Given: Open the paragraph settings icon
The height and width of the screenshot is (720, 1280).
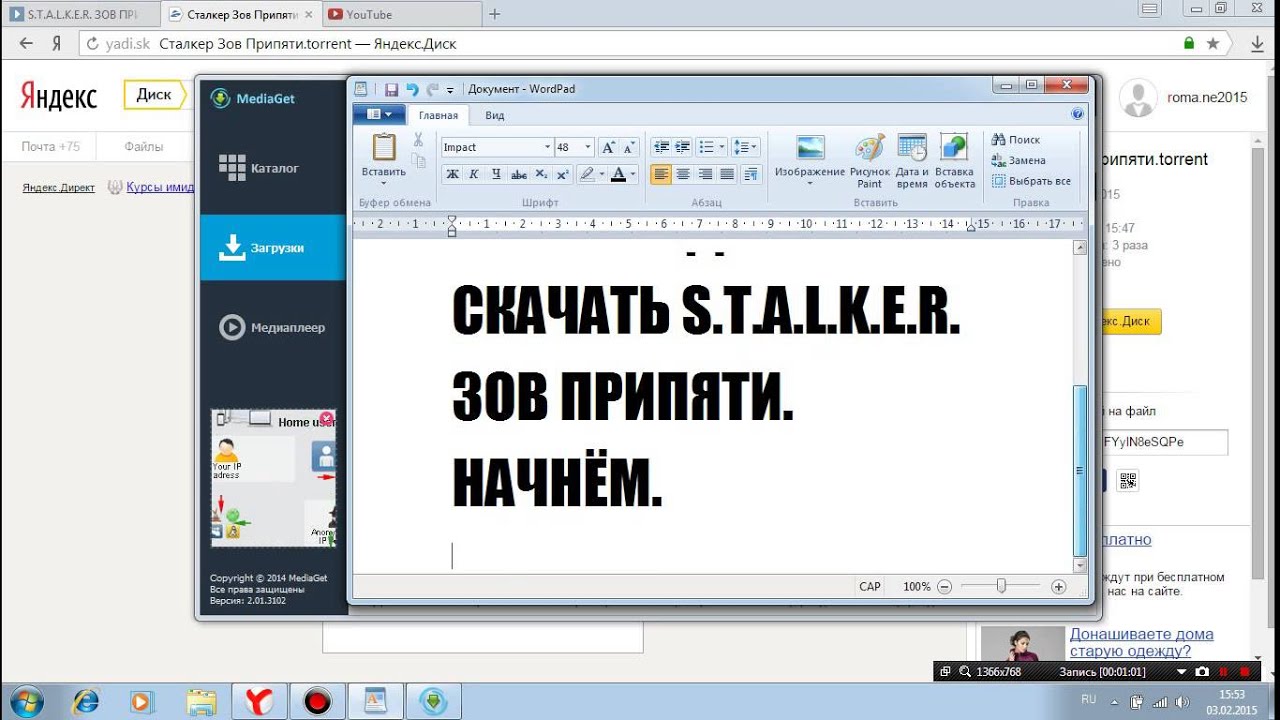Looking at the screenshot, I should pyautogui.click(x=750, y=174).
